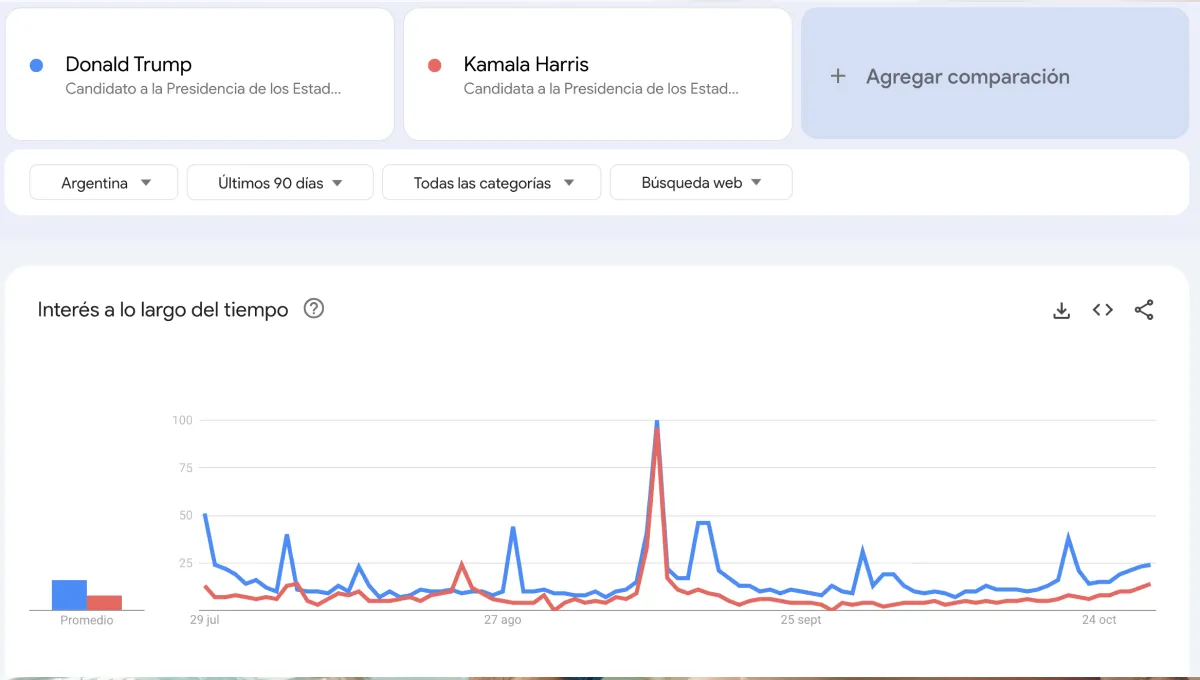Download the interest chart as CSV
The height and width of the screenshot is (680, 1200).
click(x=1061, y=310)
